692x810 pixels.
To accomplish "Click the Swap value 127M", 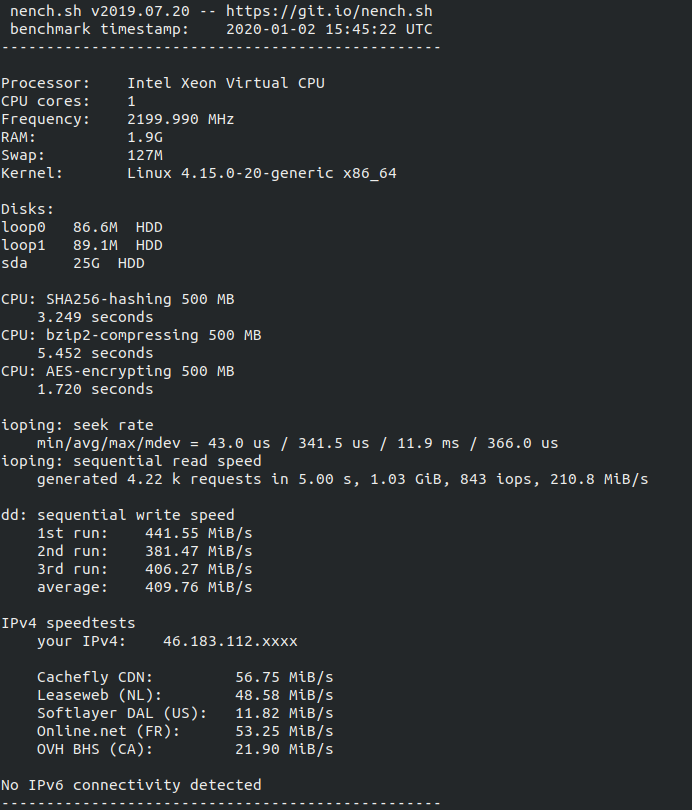I will pos(144,155).
